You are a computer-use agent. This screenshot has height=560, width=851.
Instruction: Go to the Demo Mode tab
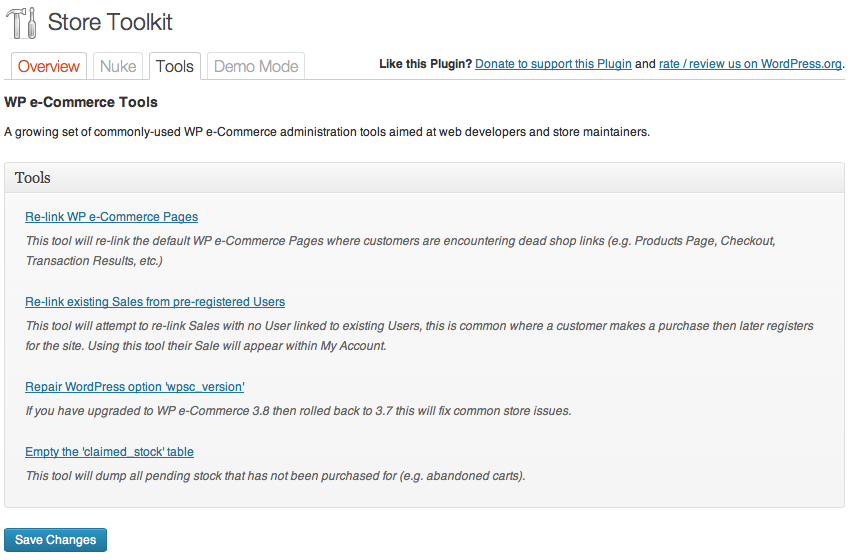256,66
